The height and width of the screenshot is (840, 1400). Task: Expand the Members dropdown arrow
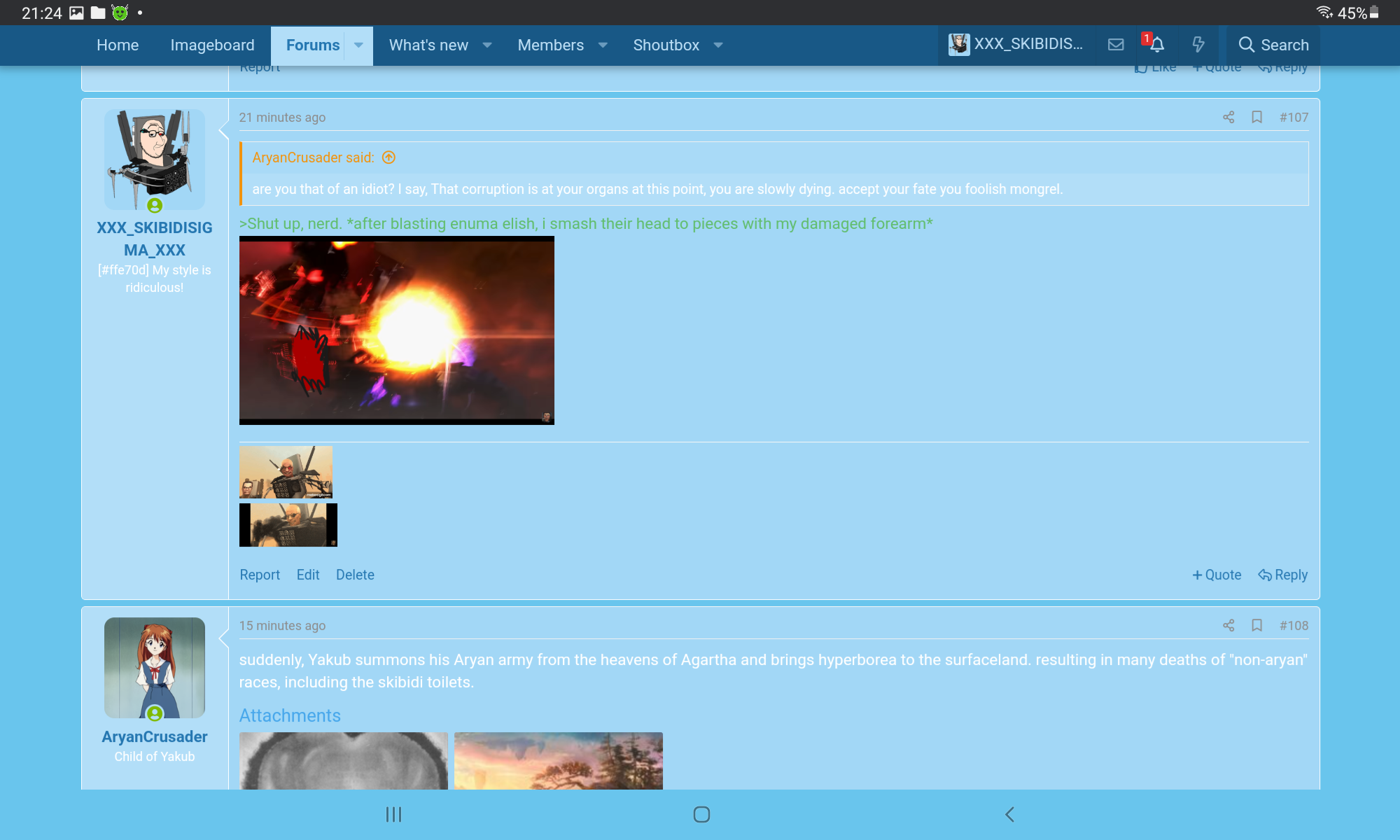(603, 45)
